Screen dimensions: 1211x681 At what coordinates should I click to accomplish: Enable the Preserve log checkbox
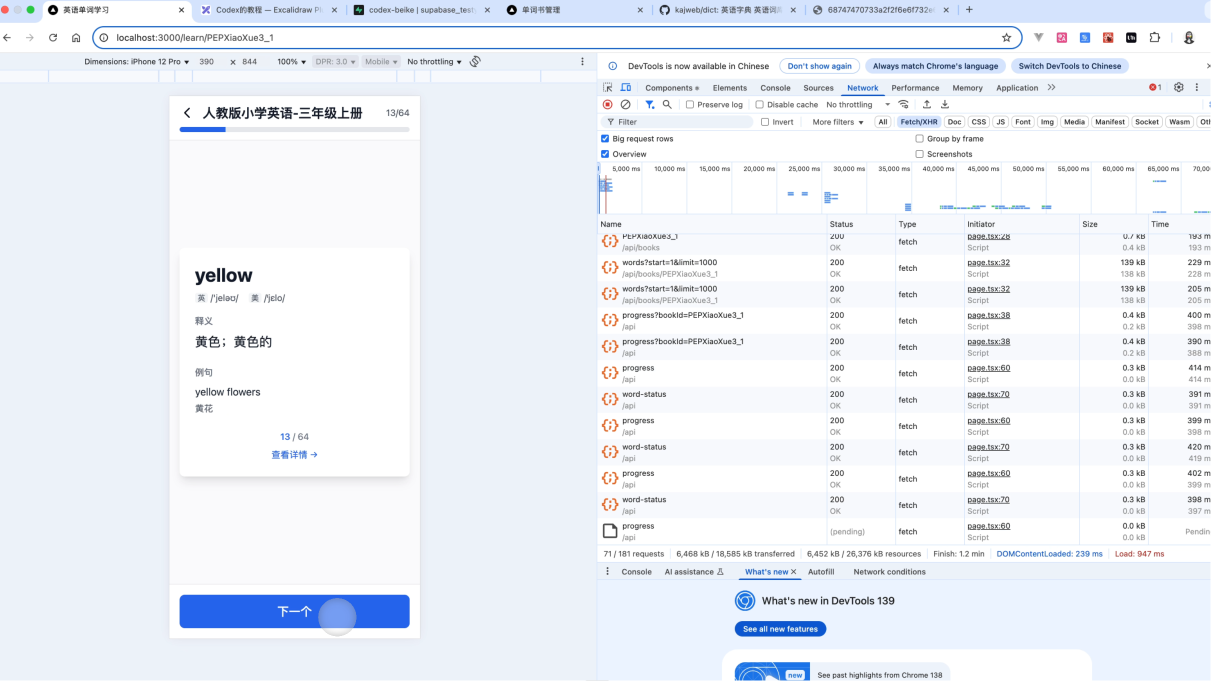tap(690, 105)
